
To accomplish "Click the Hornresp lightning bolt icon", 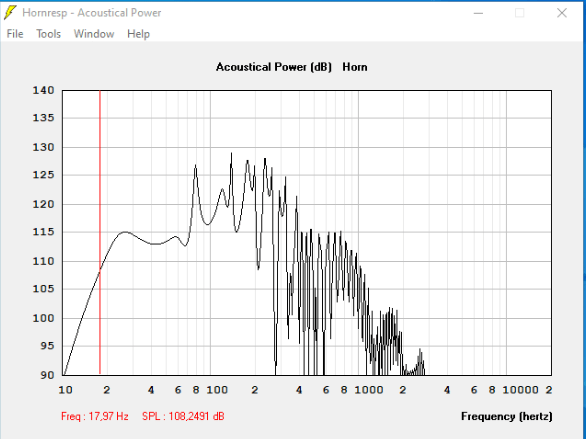I will click(10, 13).
